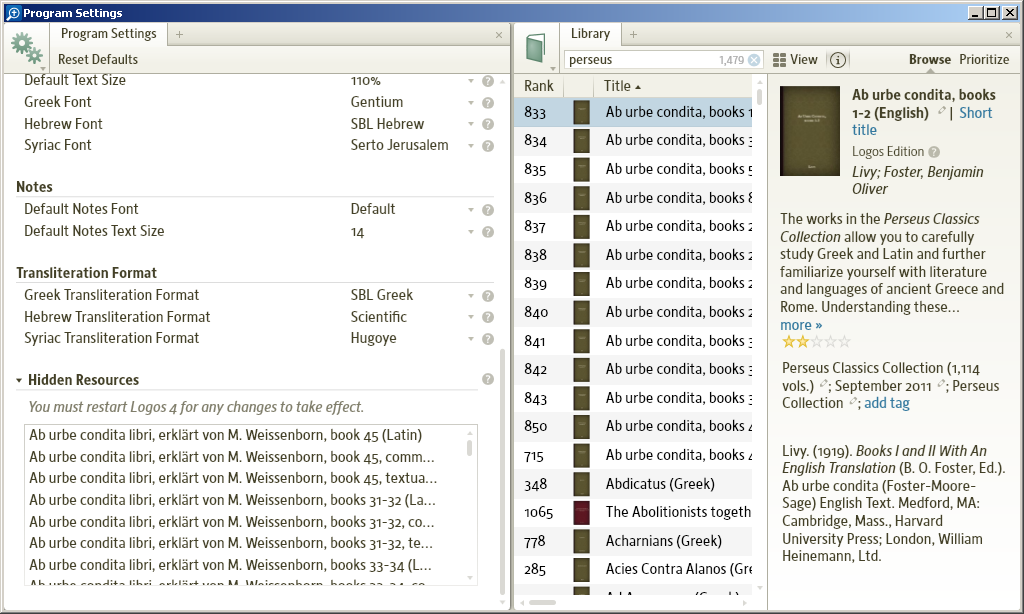Click the green Library book icon
Screen dimensions: 1024x614
pyautogui.click(x=536, y=48)
